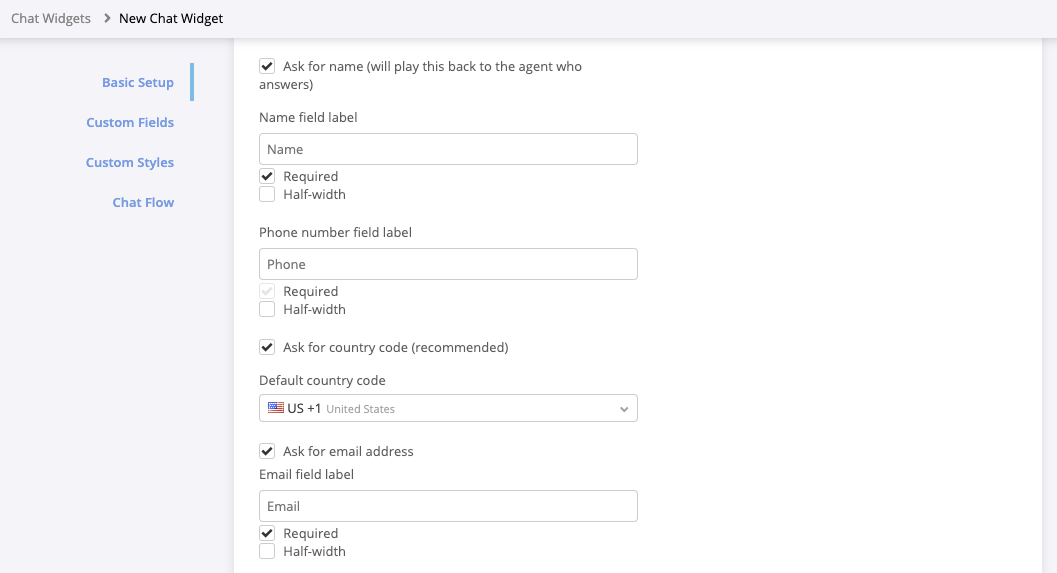Open the Default country code dropdown

click(448, 408)
